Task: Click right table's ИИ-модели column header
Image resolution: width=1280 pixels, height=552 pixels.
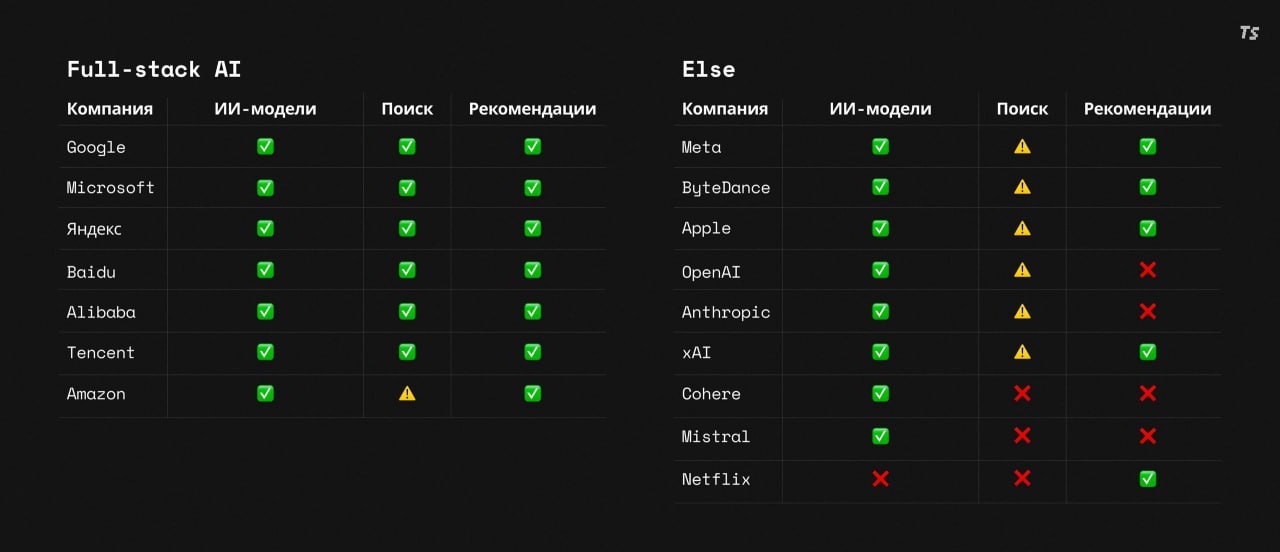Action: pyautogui.click(x=880, y=109)
